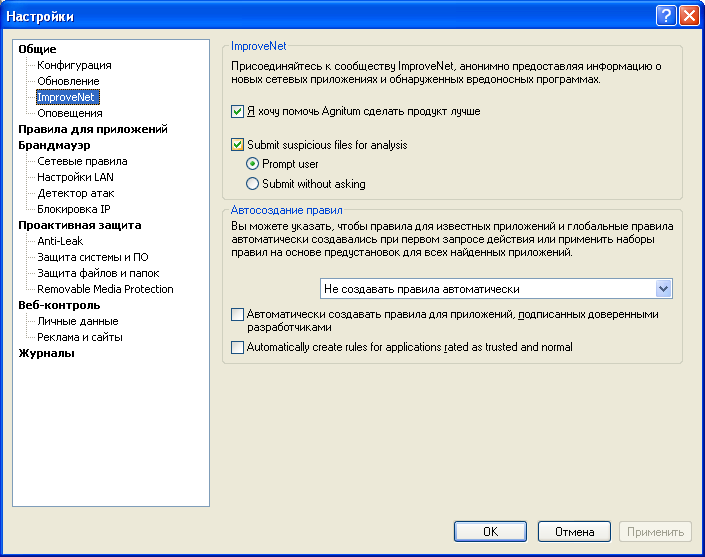Enable auto rules for trusted-signed applications
Image resolution: width=705 pixels, height=557 pixels.
pos(237,314)
